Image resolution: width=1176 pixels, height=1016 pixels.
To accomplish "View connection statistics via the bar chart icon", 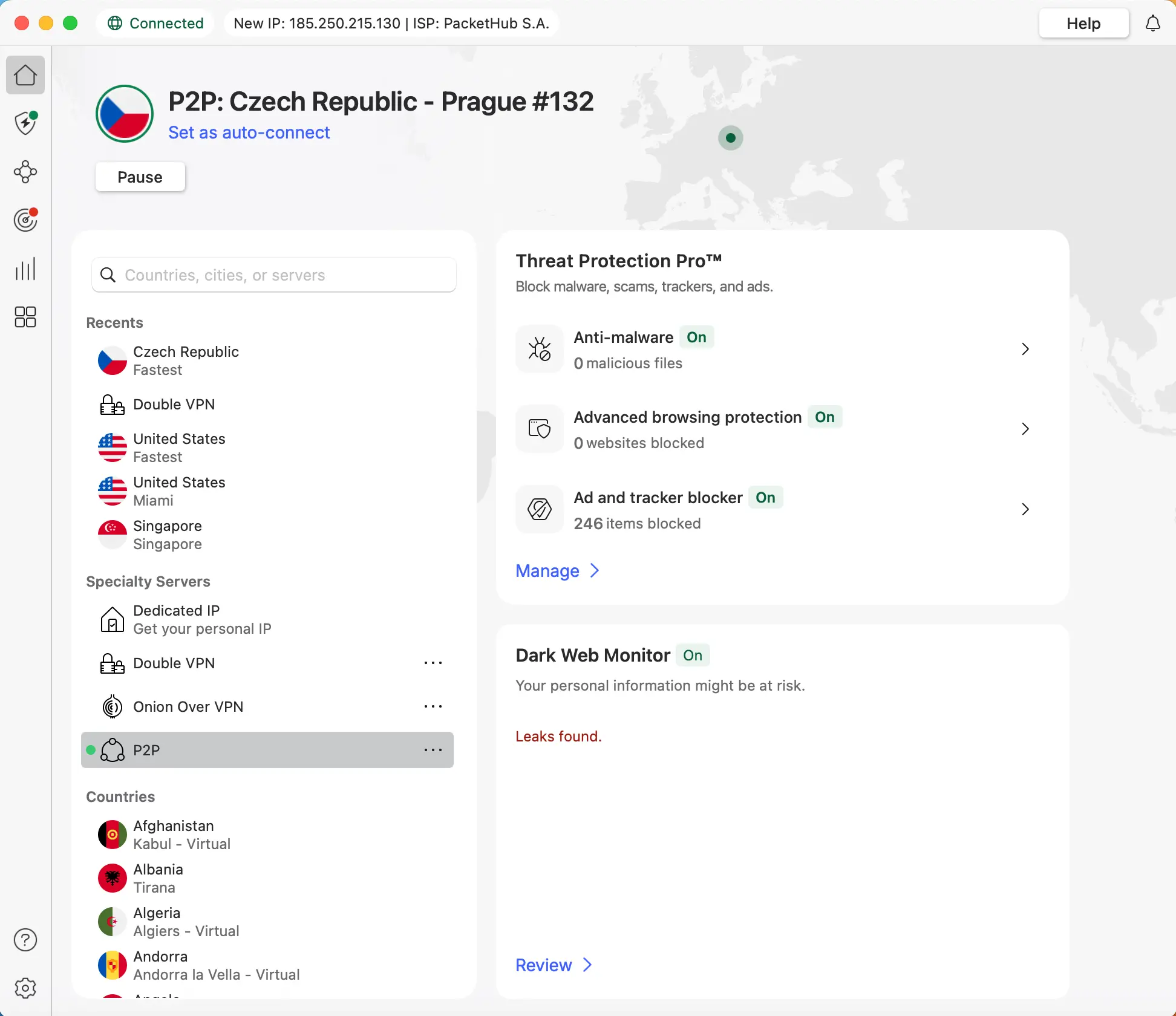I will pos(25,269).
